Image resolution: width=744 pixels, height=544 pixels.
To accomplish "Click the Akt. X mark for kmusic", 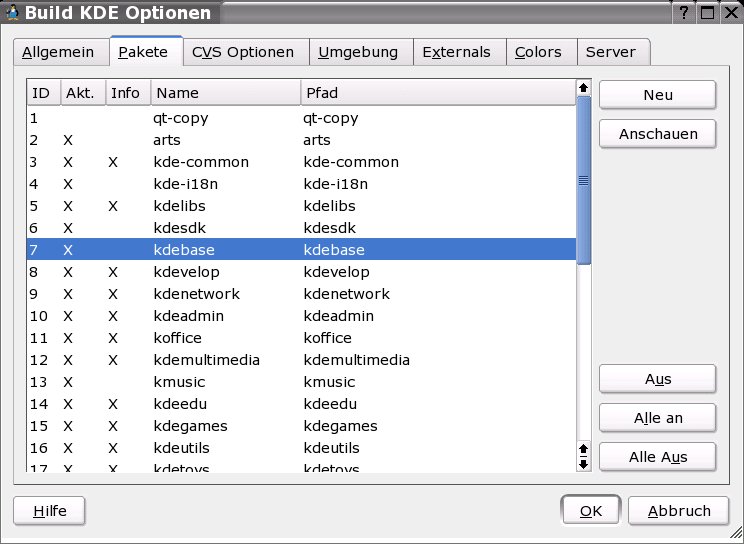I will click(x=68, y=382).
